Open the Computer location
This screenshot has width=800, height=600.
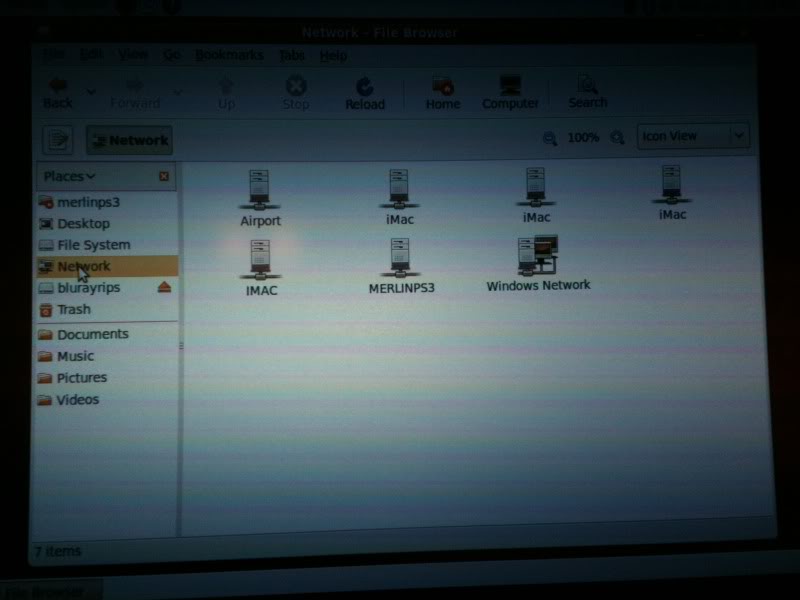point(510,93)
